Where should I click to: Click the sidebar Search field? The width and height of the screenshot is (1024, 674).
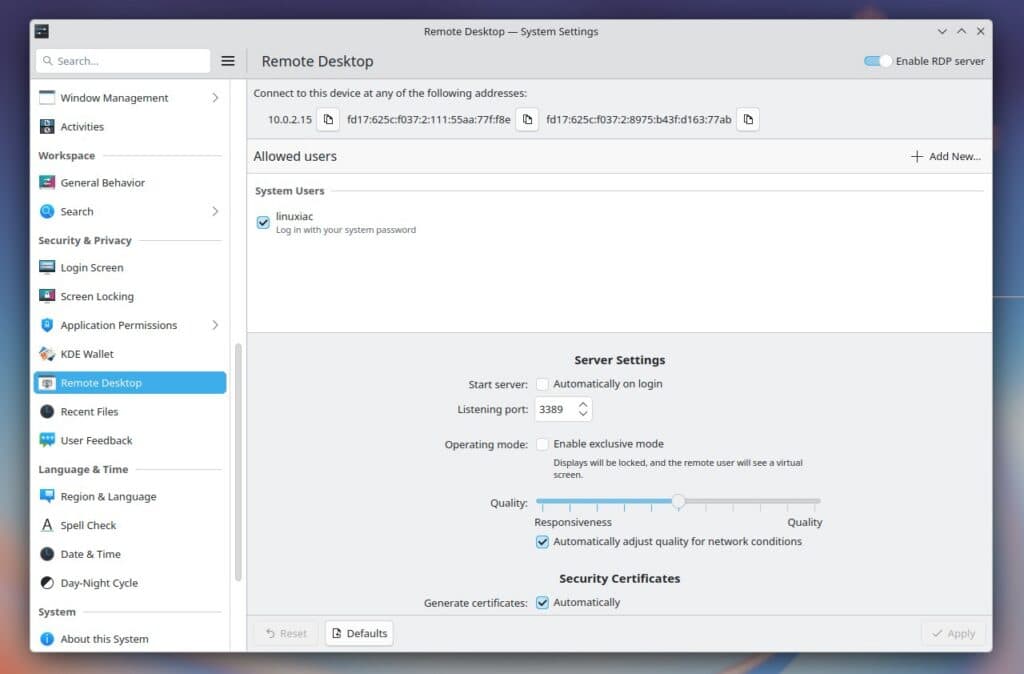(x=123, y=61)
